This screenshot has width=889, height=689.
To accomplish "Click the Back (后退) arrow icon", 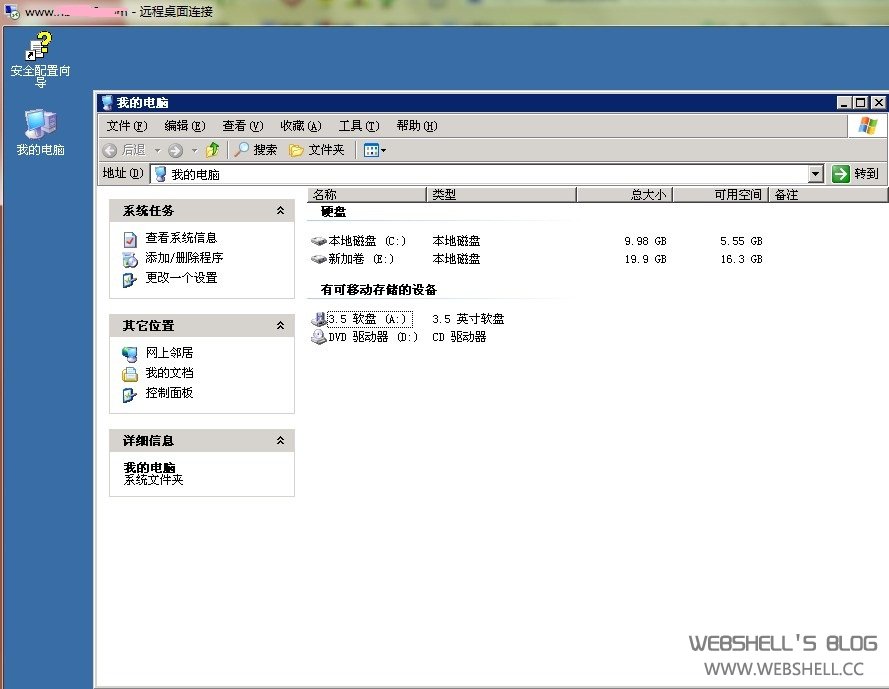I will pyautogui.click(x=110, y=150).
